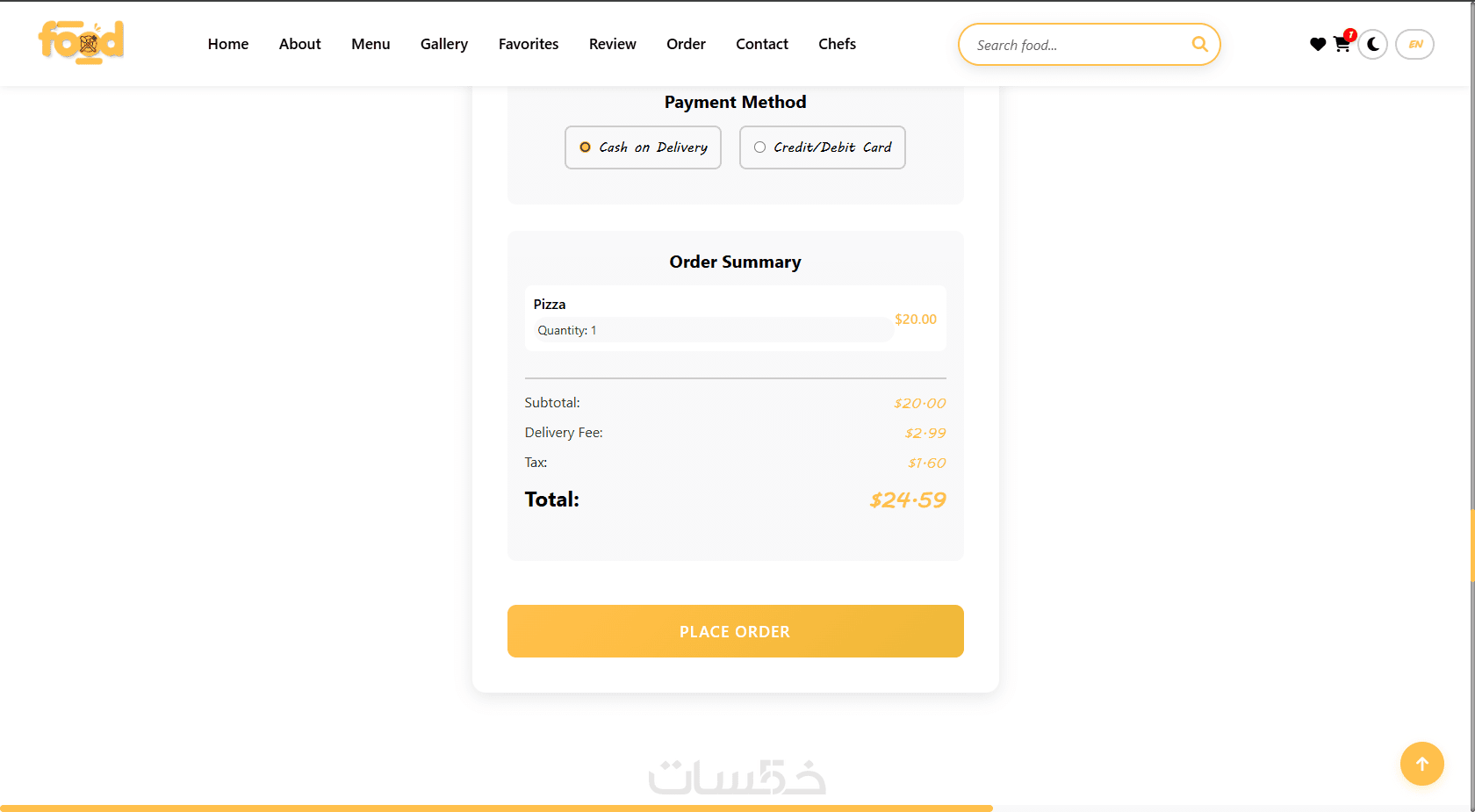Click scroll-to-top arrow button
Image resolution: width=1475 pixels, height=812 pixels.
pyautogui.click(x=1421, y=764)
